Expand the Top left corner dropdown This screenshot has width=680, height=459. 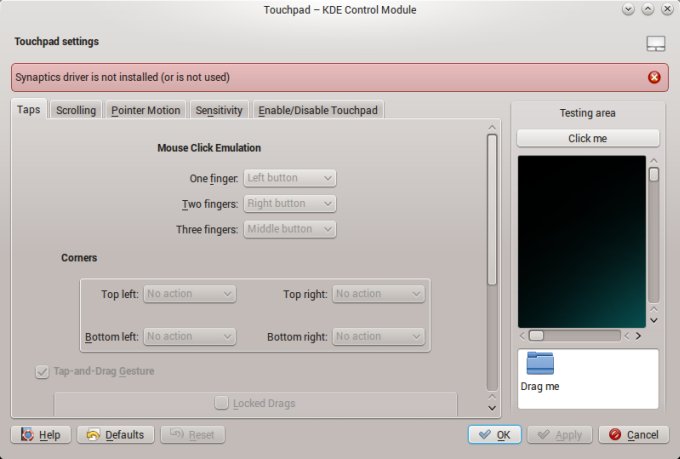coord(190,294)
